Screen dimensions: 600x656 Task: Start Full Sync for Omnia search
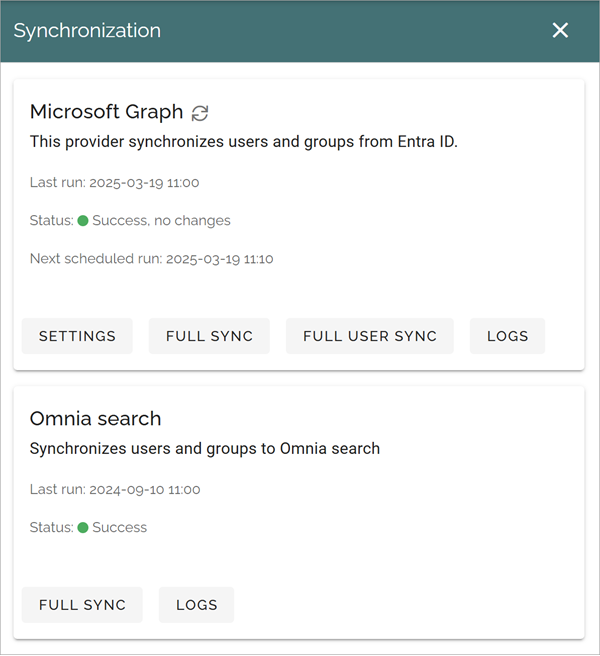(82, 605)
